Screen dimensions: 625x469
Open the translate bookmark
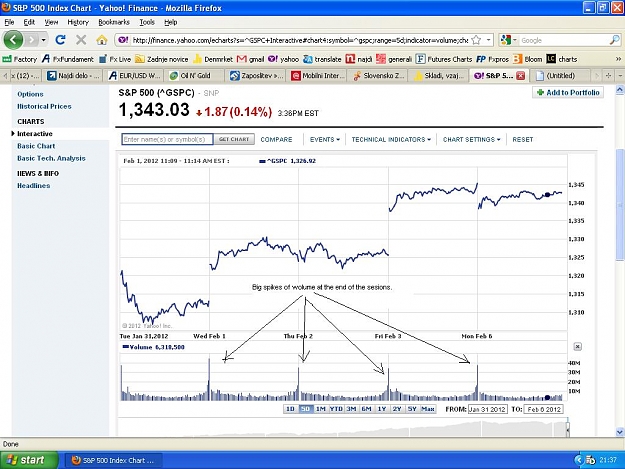[x=322, y=59]
